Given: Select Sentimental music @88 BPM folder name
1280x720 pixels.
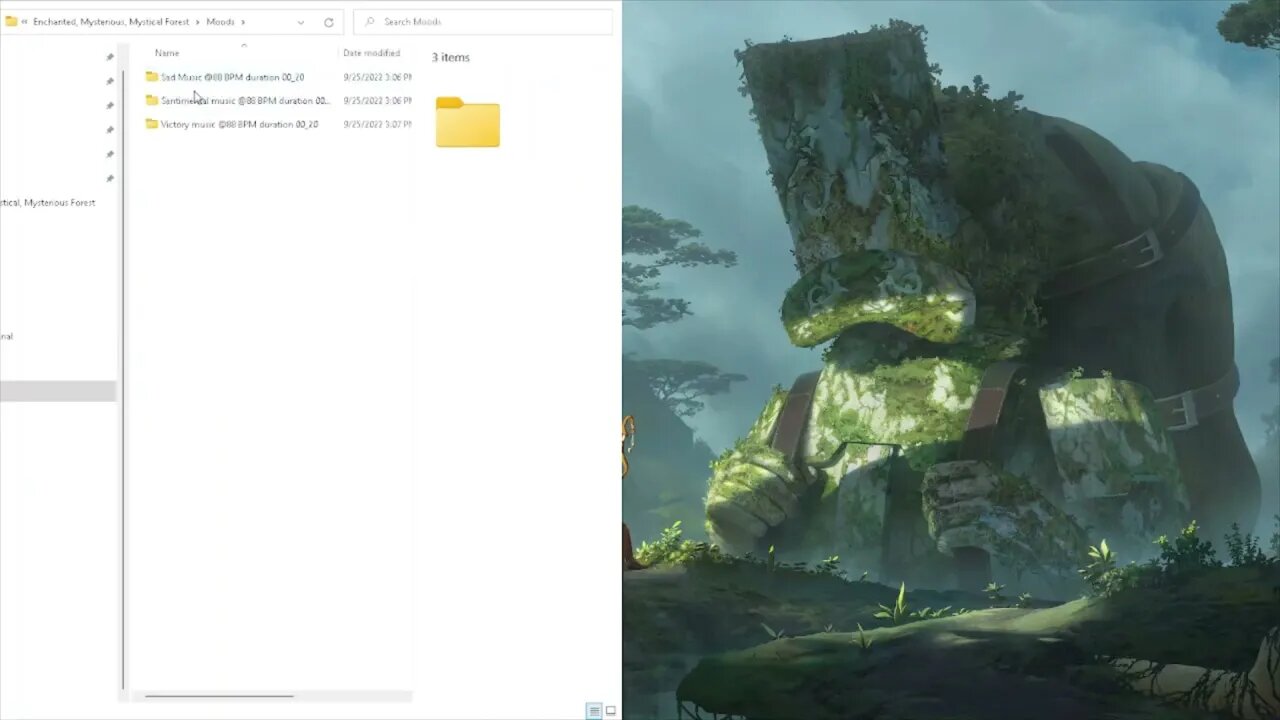Looking at the screenshot, I should [x=246, y=101].
